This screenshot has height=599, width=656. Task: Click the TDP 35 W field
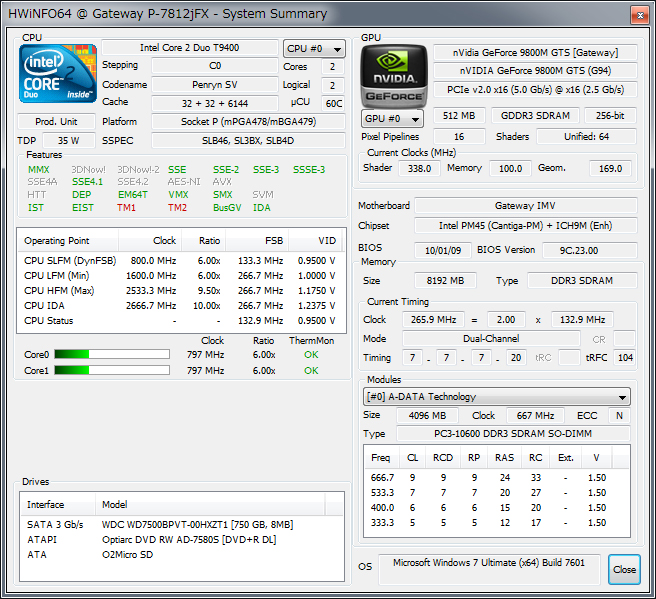[69, 141]
